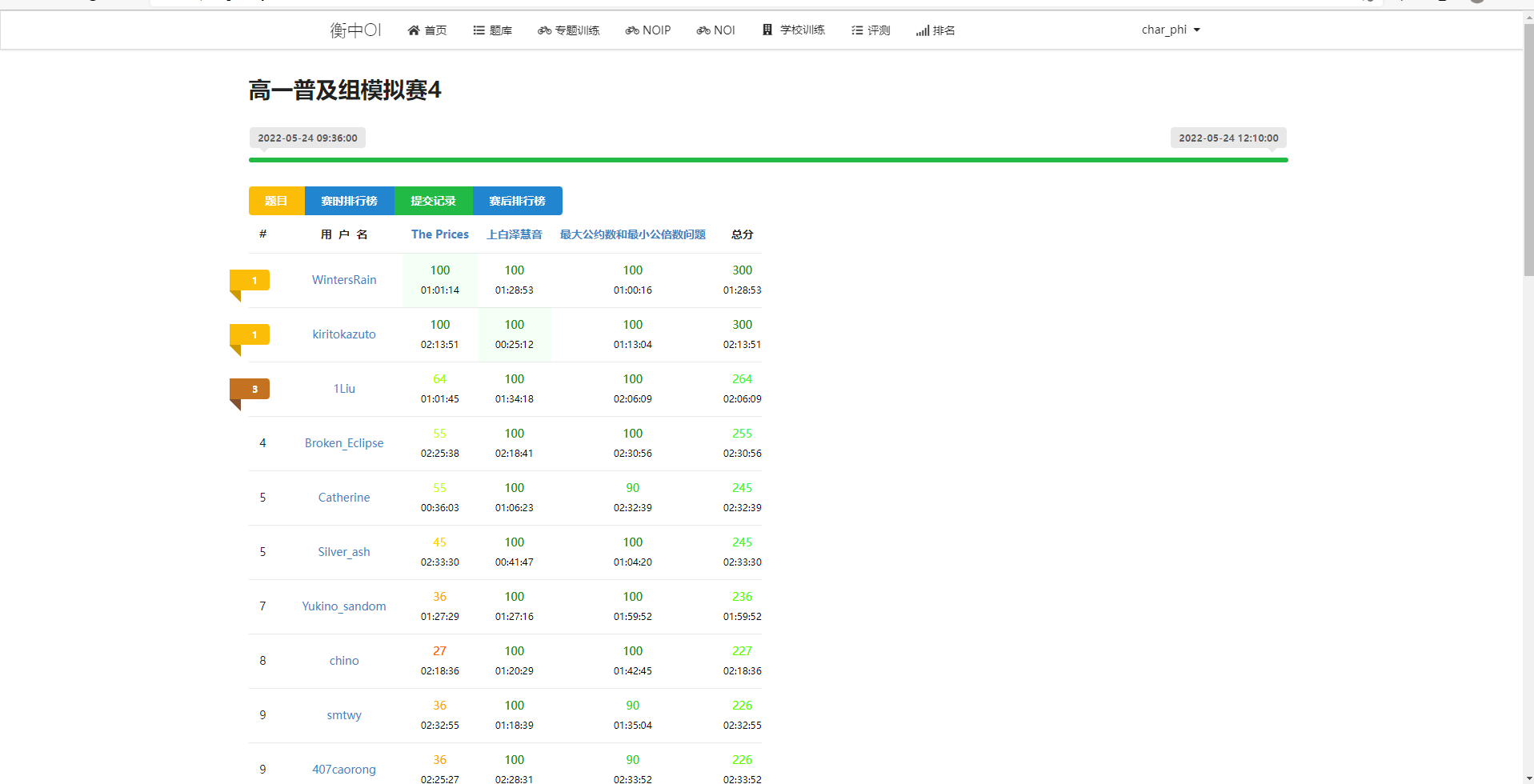1534x784 pixels.
Task: Click the start time label 2022-05-24 09:36:00
Action: 307,138
